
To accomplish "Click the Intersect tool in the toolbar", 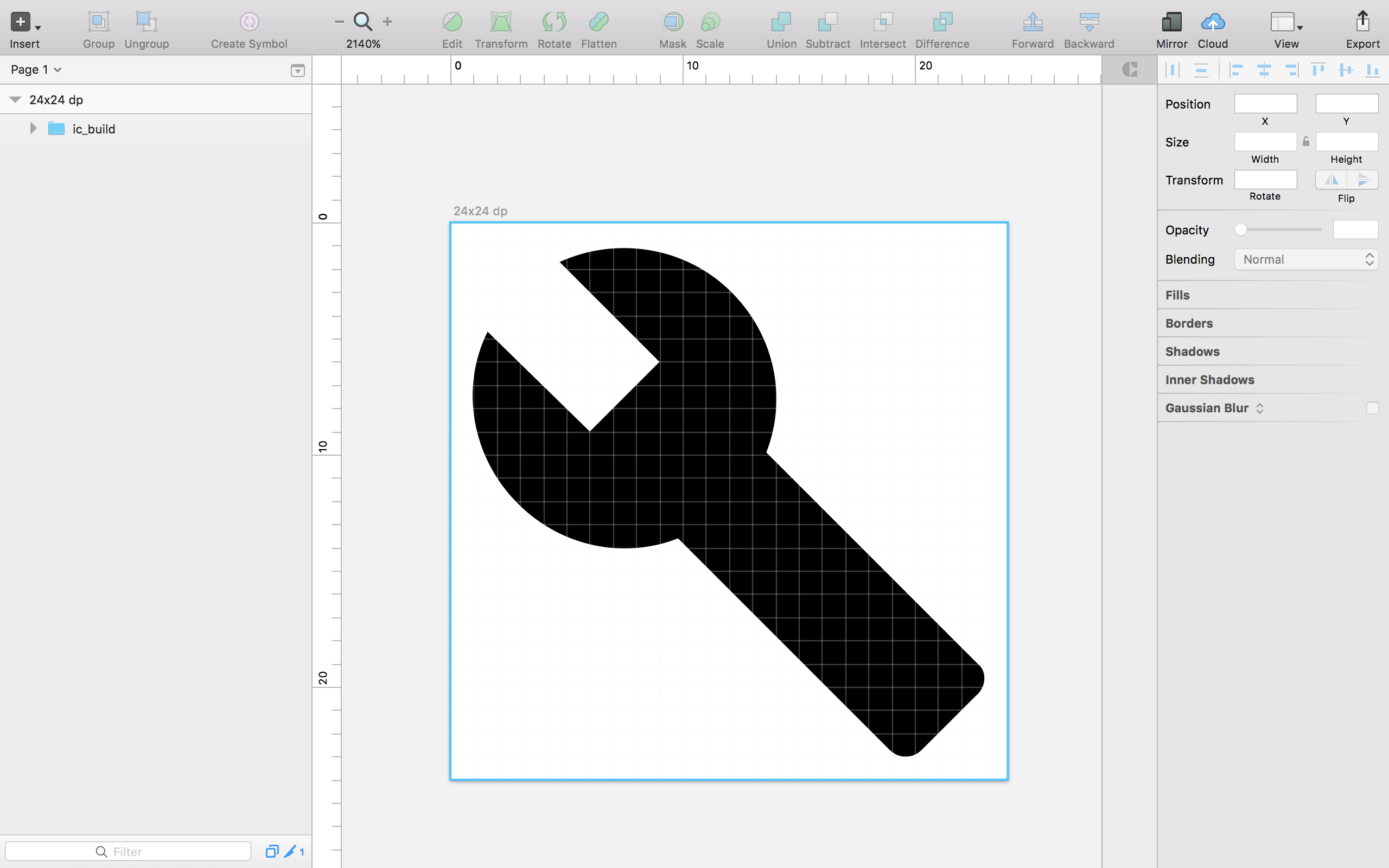I will [x=882, y=29].
